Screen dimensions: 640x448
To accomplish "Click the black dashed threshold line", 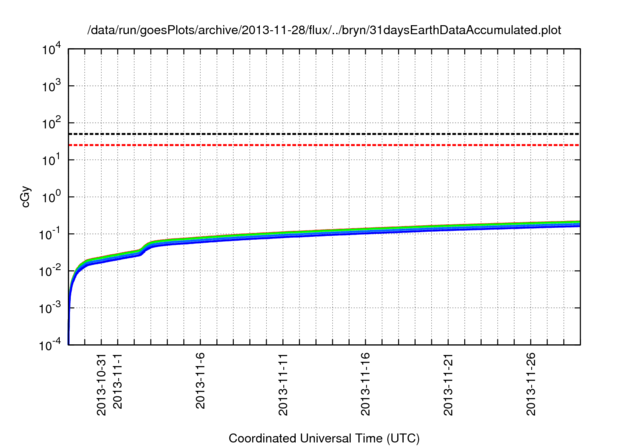I will (324, 134).
